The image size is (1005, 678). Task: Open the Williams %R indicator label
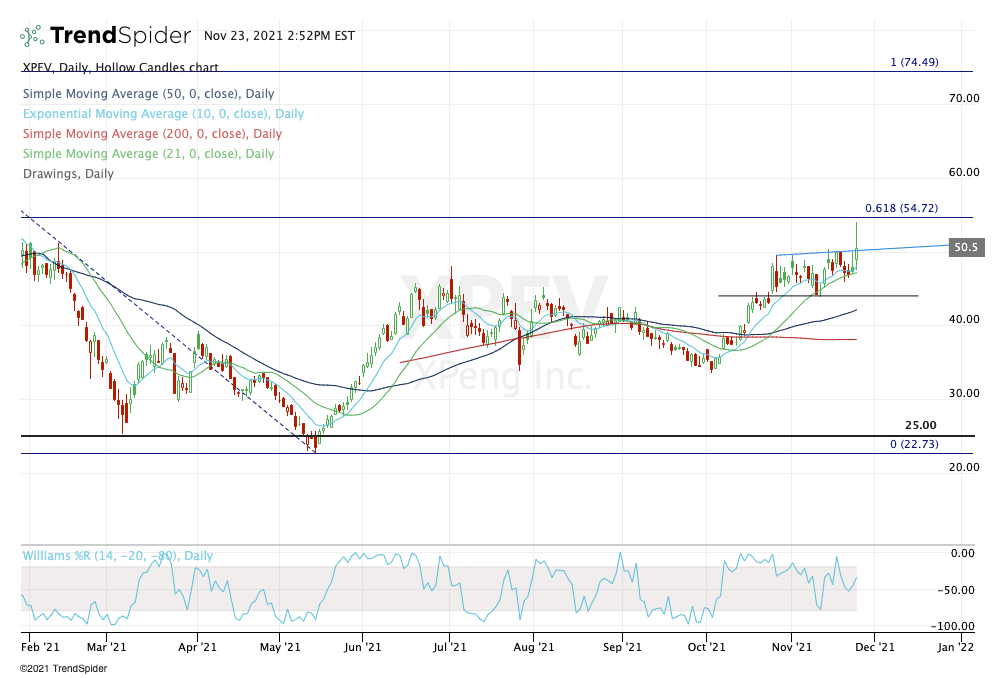[x=118, y=556]
